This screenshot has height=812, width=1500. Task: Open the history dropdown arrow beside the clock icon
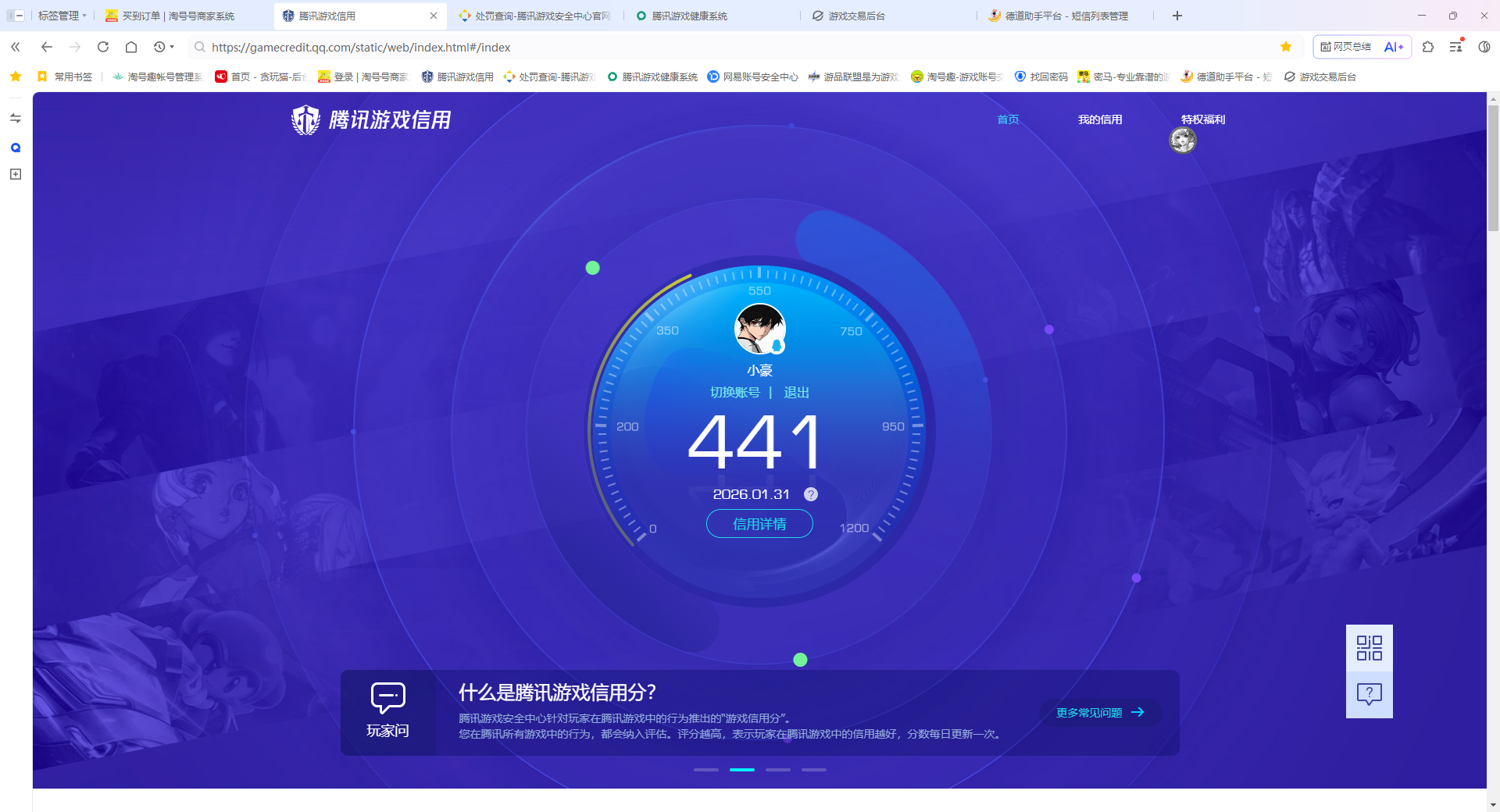pos(171,47)
